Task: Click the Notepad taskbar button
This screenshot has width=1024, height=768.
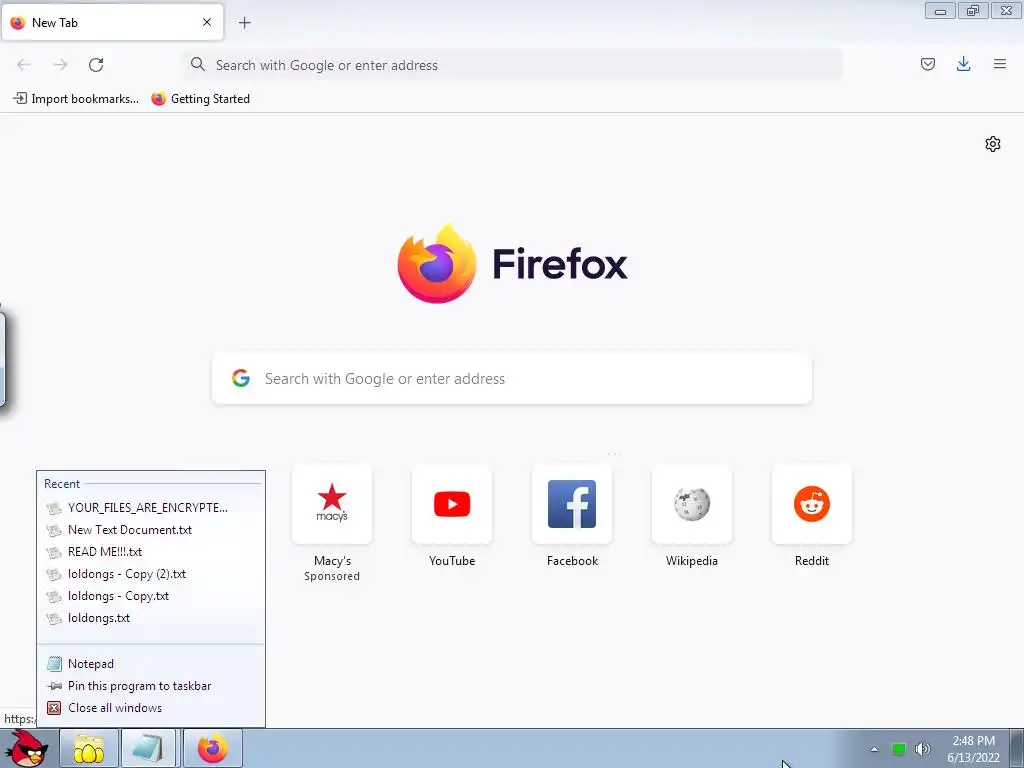Action: tap(150, 748)
